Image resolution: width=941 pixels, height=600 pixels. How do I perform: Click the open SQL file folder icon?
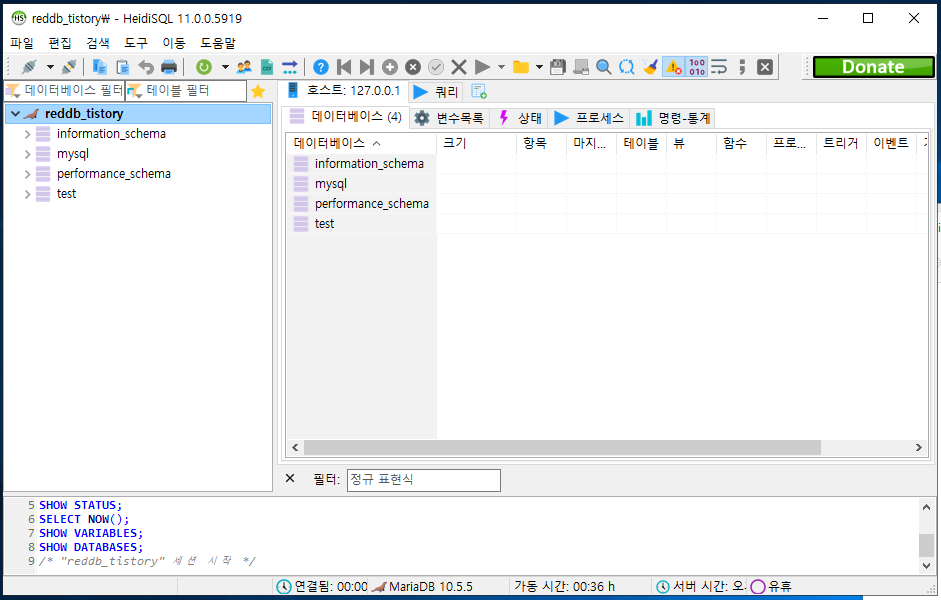[x=521, y=67]
